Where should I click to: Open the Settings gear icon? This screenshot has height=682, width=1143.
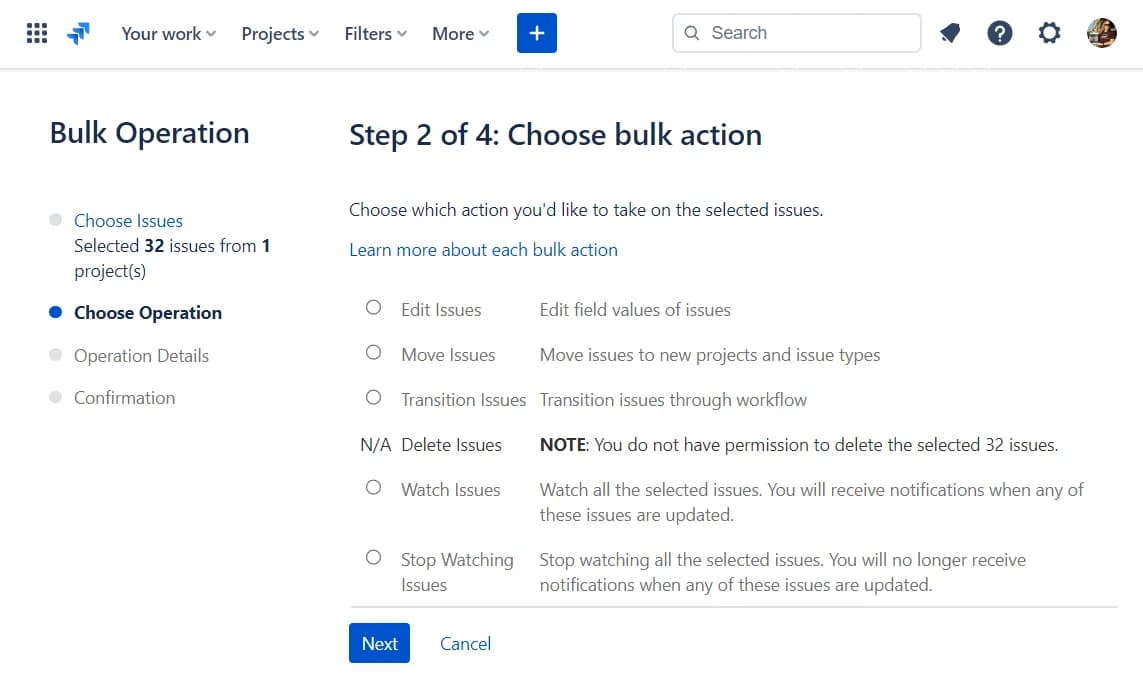(1049, 33)
